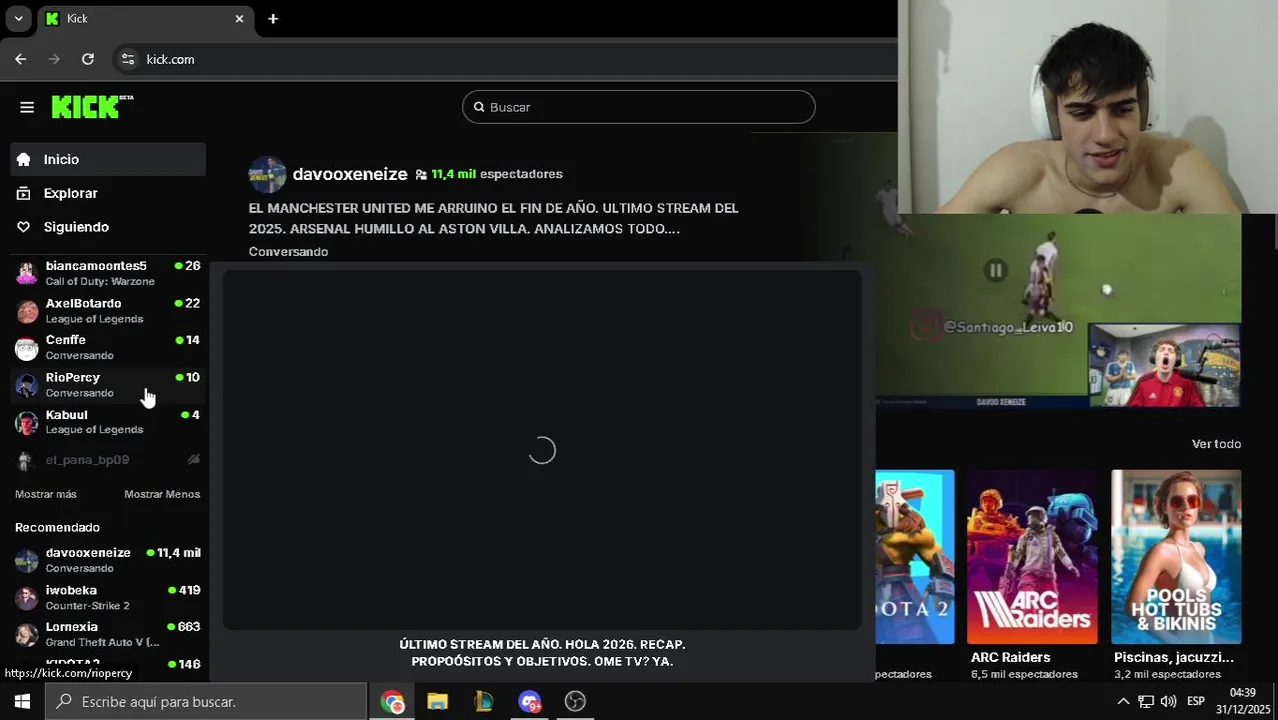Reload the Kick page
Viewport: 1278px width, 720px height.
[88, 59]
